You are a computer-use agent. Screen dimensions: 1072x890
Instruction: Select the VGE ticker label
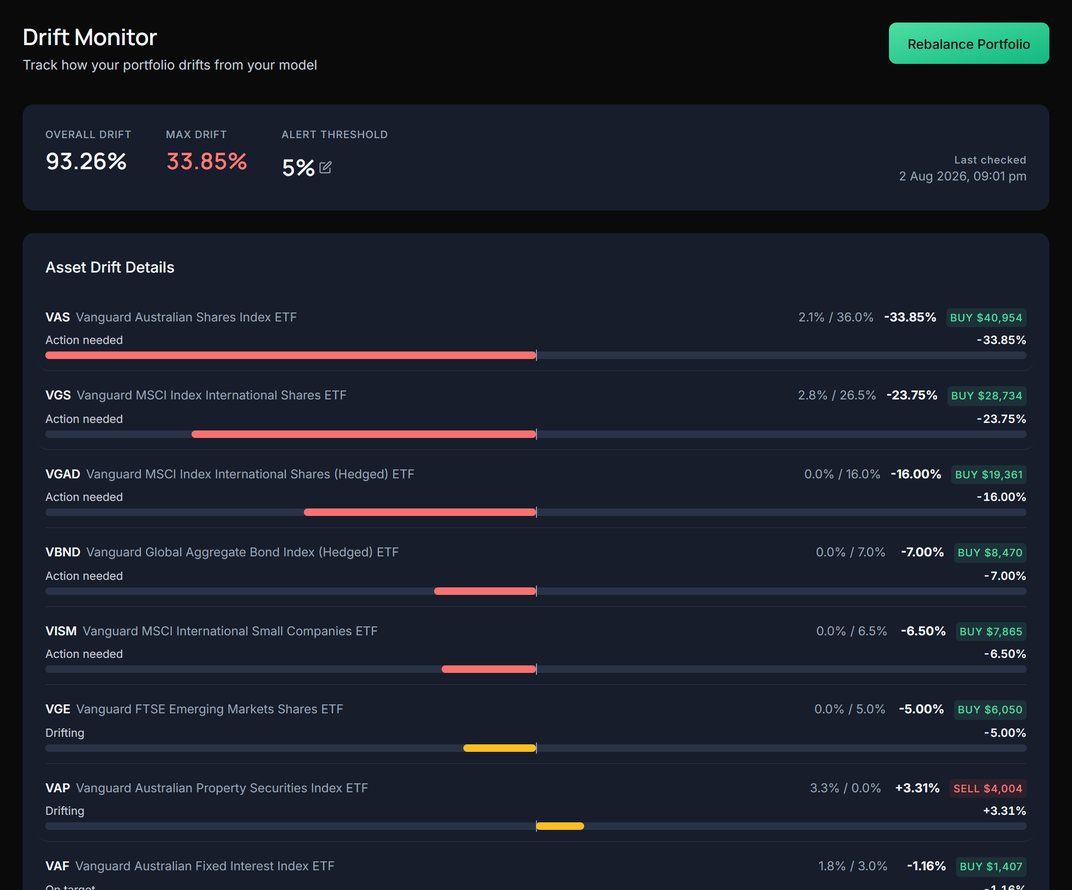(58, 710)
